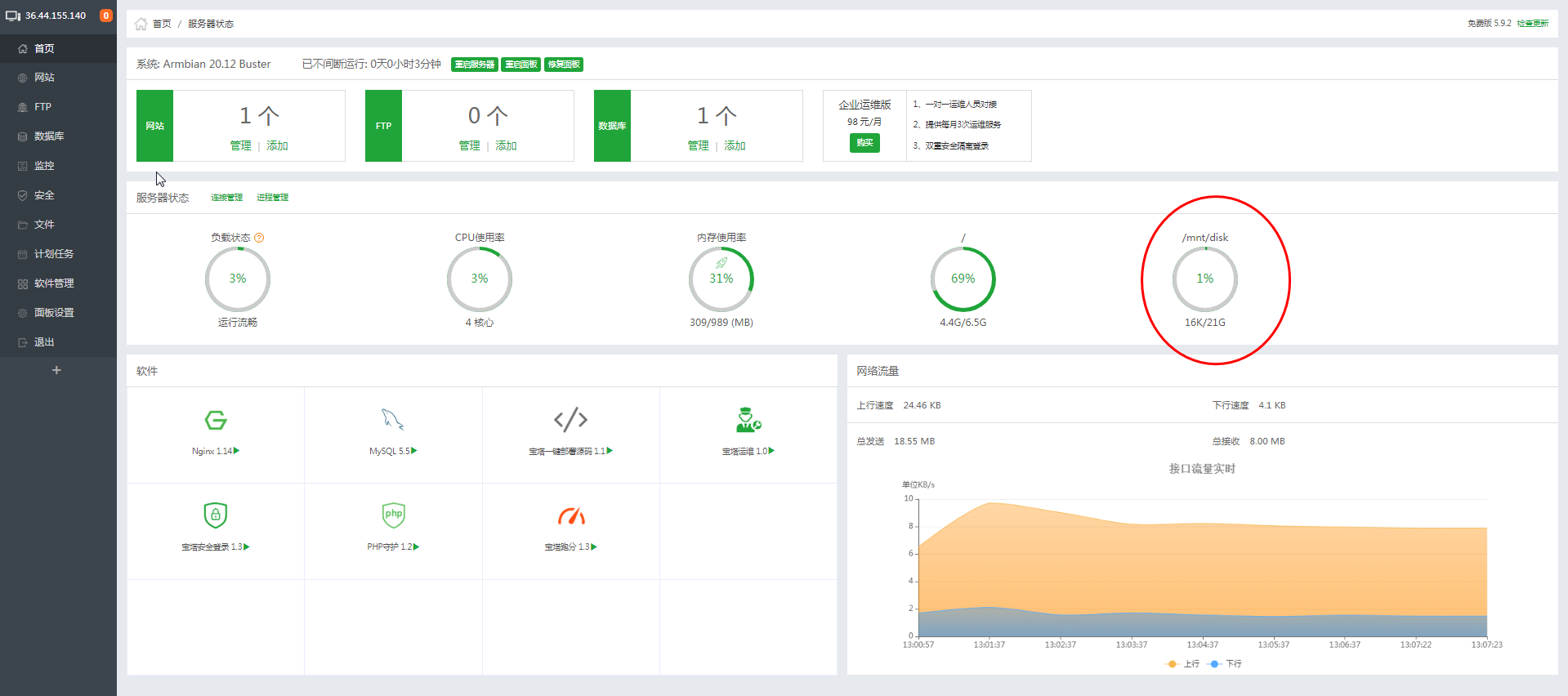Click the 接口流量实时 chart title
This screenshot has height=696, width=1568.
[1202, 469]
